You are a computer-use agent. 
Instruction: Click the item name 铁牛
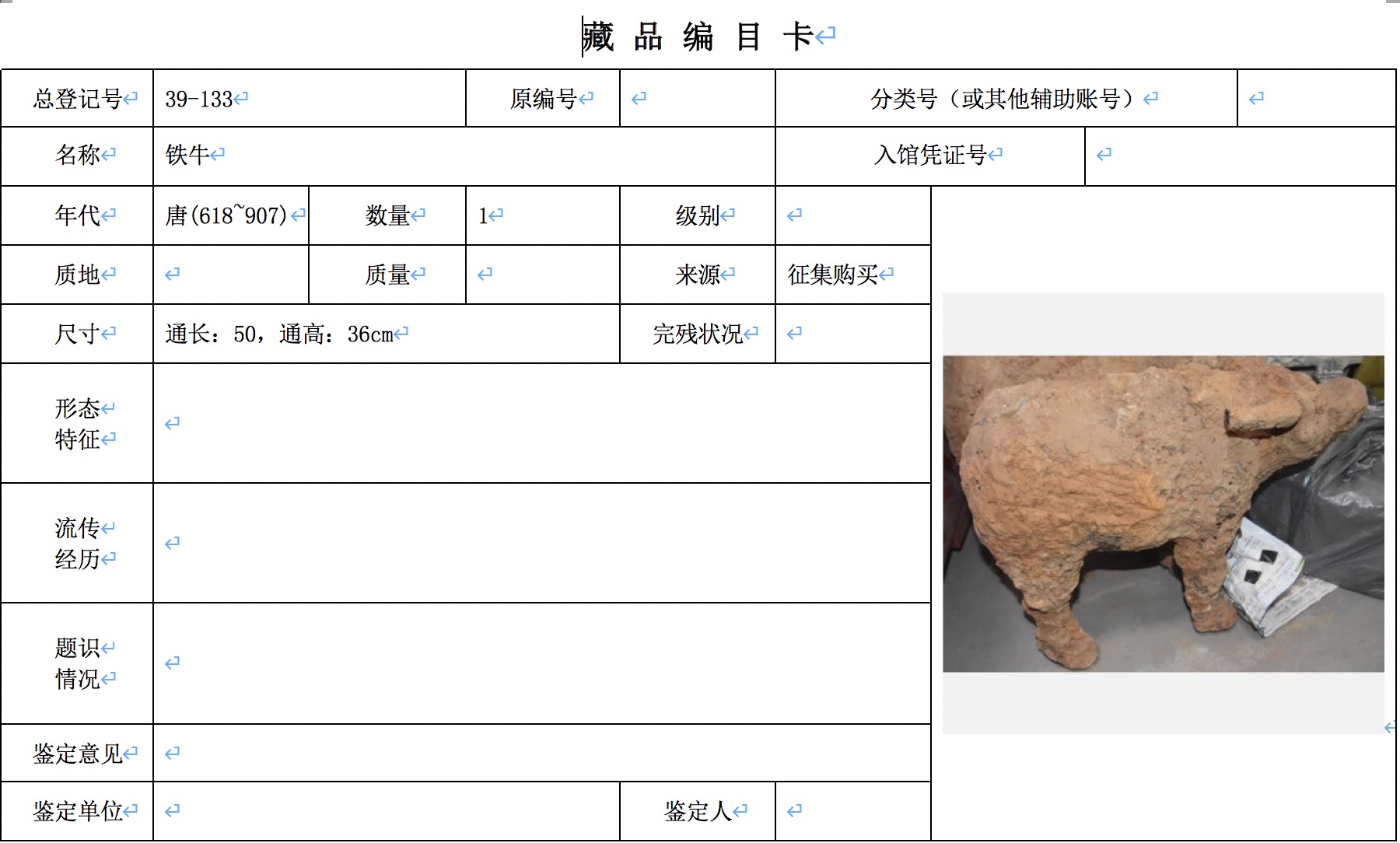(187, 155)
